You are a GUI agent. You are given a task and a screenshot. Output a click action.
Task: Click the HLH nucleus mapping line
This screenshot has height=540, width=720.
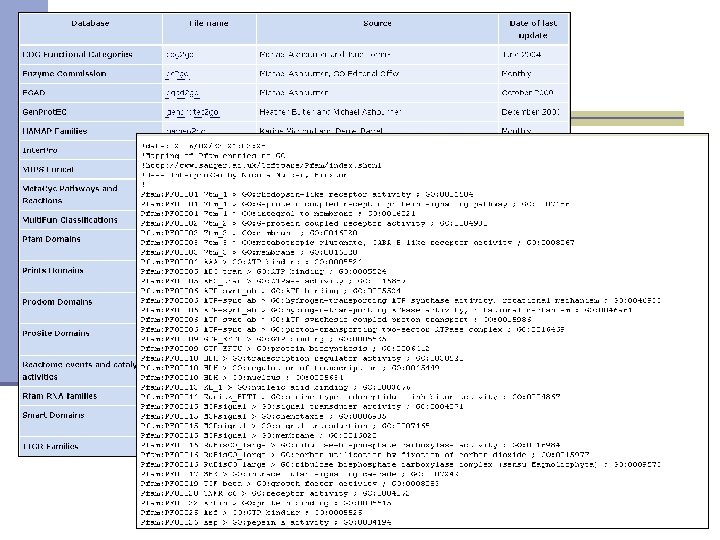tap(242, 378)
